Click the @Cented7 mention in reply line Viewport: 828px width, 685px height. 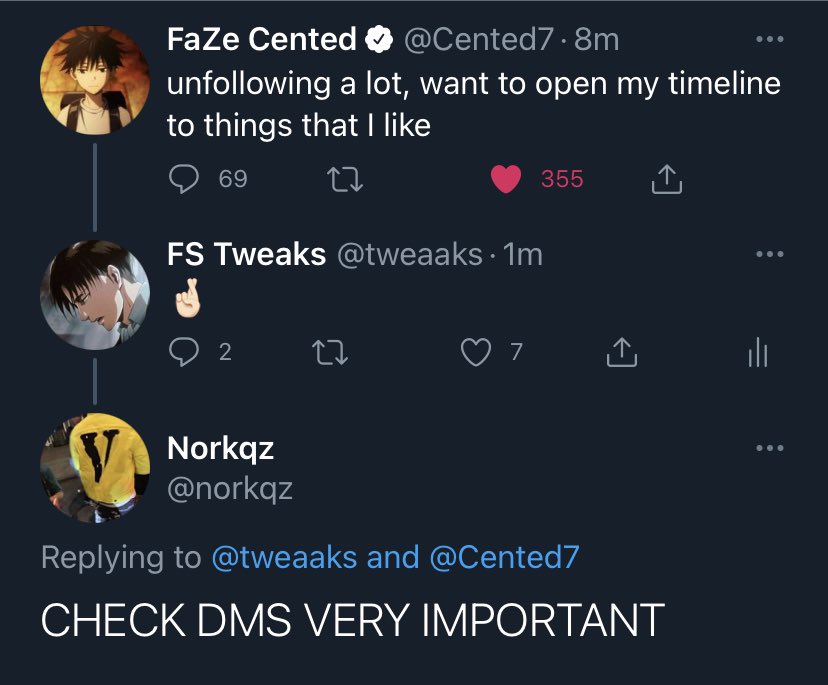pyautogui.click(x=503, y=557)
